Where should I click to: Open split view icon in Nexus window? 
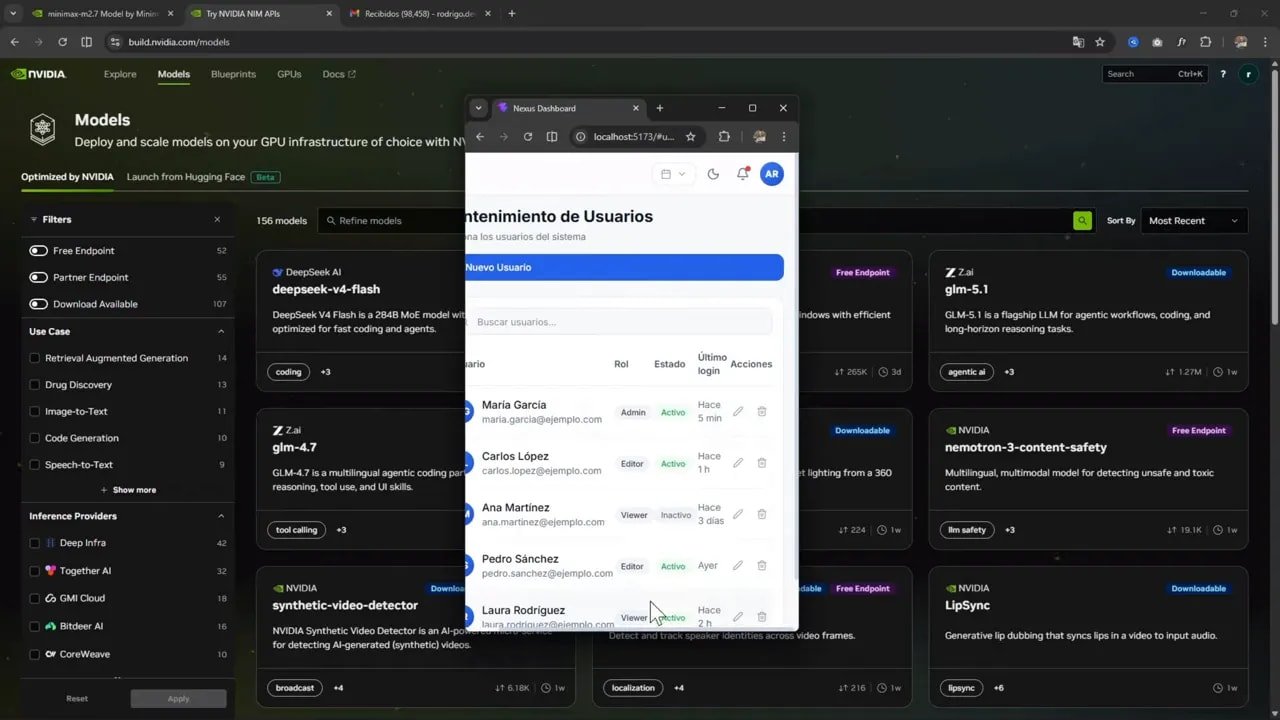pyautogui.click(x=552, y=137)
